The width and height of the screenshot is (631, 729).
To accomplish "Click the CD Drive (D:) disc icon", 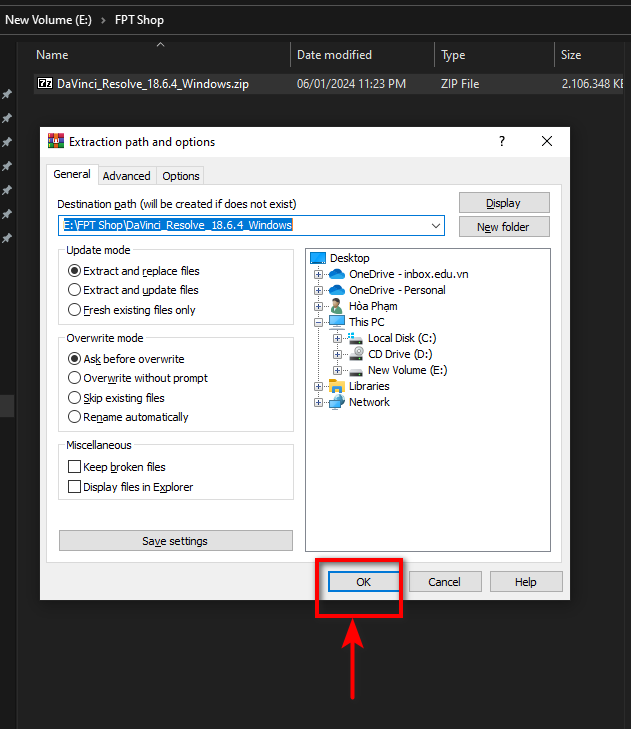I will click(x=356, y=354).
